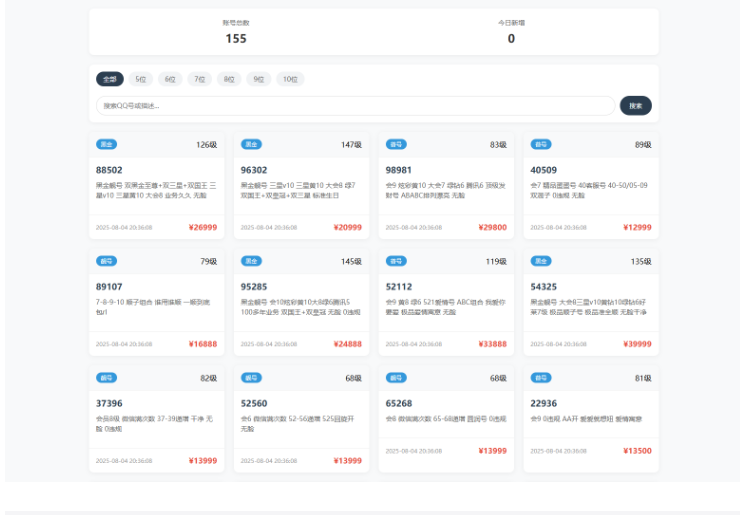Choose the 7位 filter option
The height and width of the screenshot is (515, 740).
[200, 79]
